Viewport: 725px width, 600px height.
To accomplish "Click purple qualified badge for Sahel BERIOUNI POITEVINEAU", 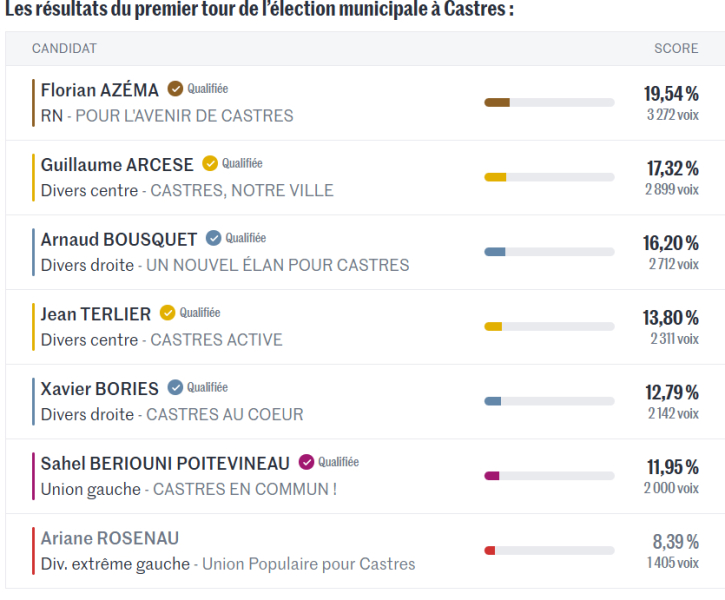I will click(307, 463).
